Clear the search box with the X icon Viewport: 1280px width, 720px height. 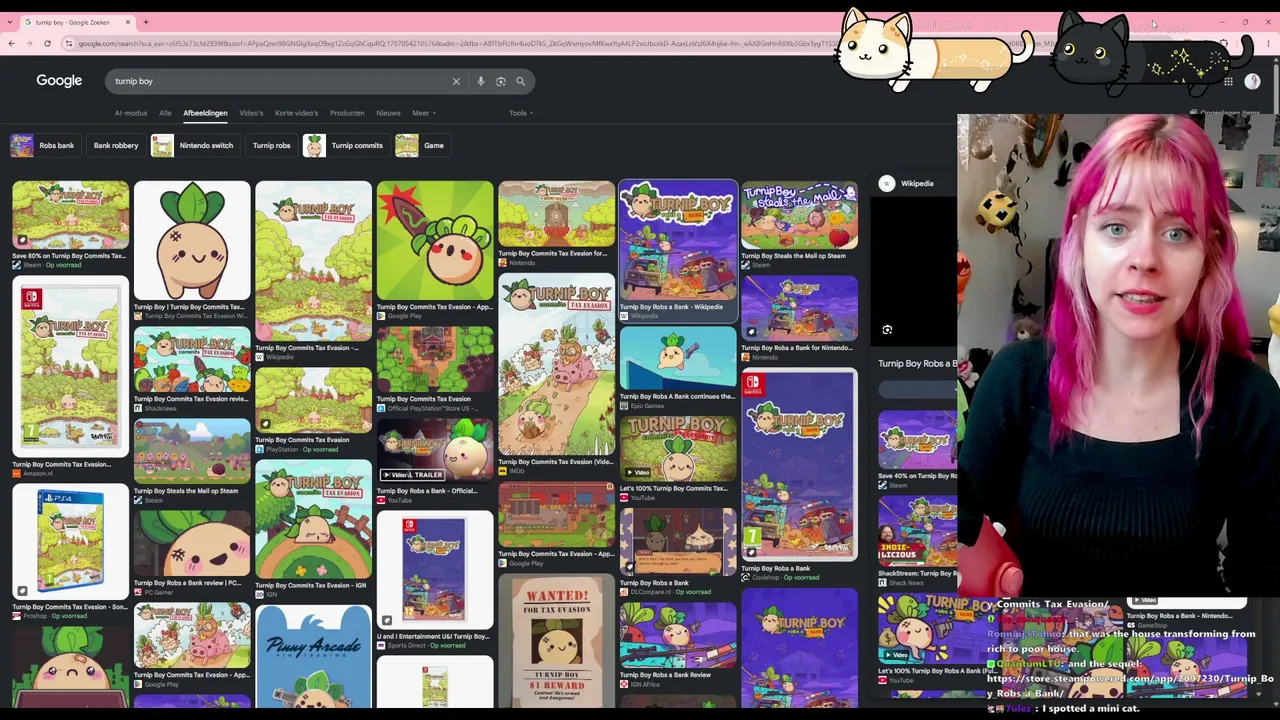(x=456, y=81)
